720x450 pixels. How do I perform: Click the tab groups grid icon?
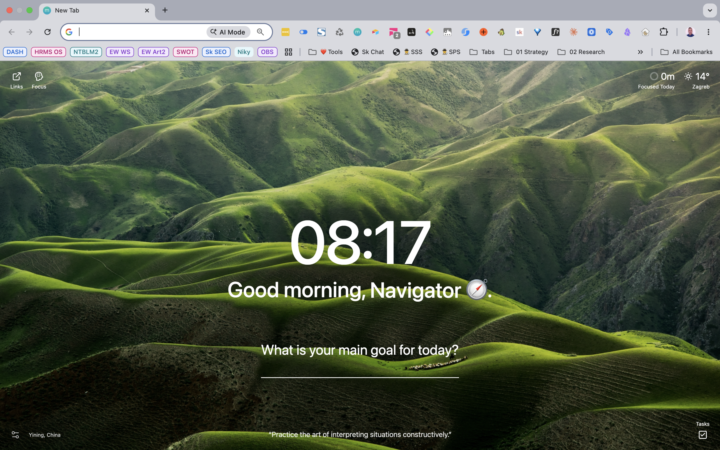pyautogui.click(x=288, y=52)
